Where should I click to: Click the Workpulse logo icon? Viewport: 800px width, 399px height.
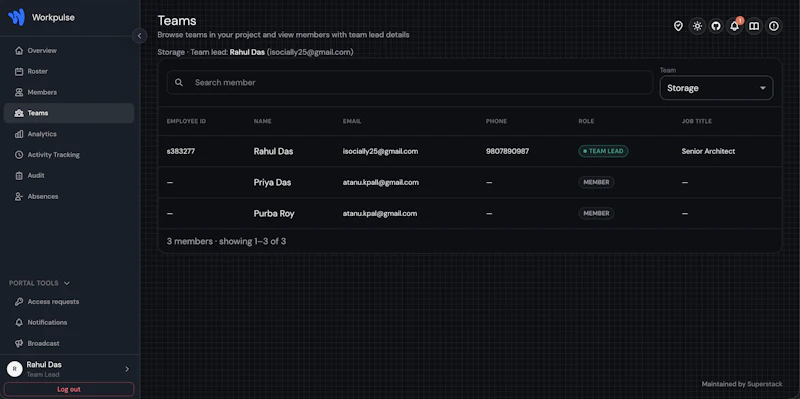pyautogui.click(x=16, y=17)
